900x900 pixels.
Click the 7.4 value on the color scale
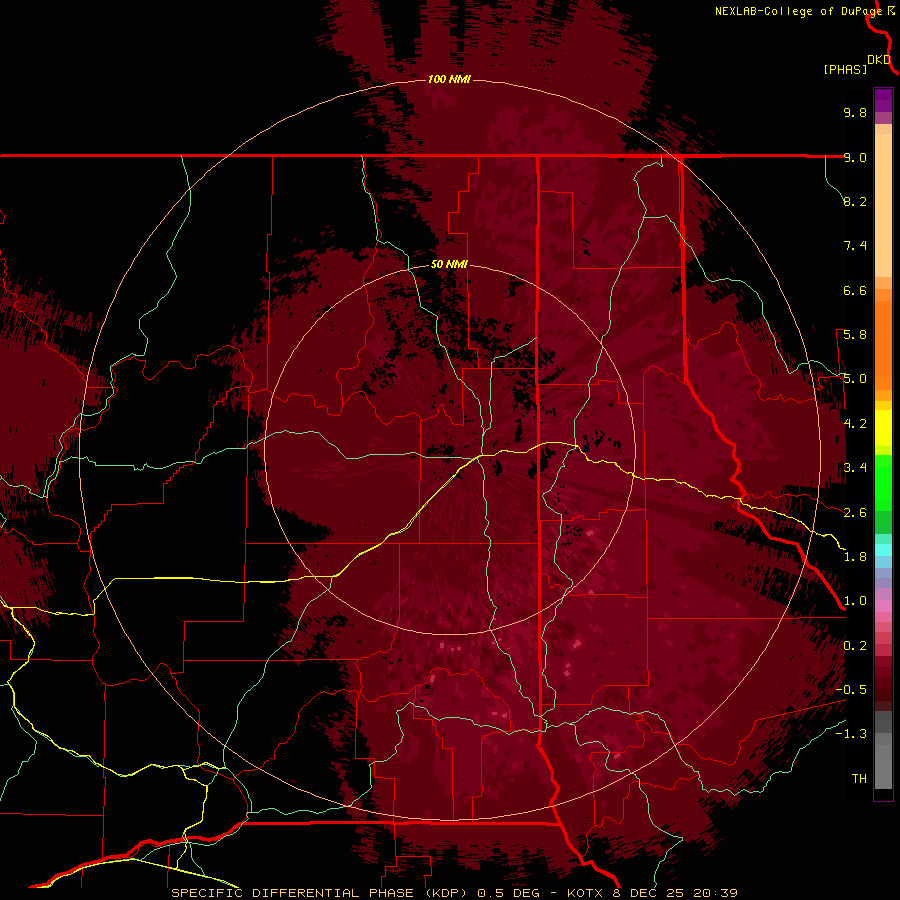pyautogui.click(x=855, y=246)
